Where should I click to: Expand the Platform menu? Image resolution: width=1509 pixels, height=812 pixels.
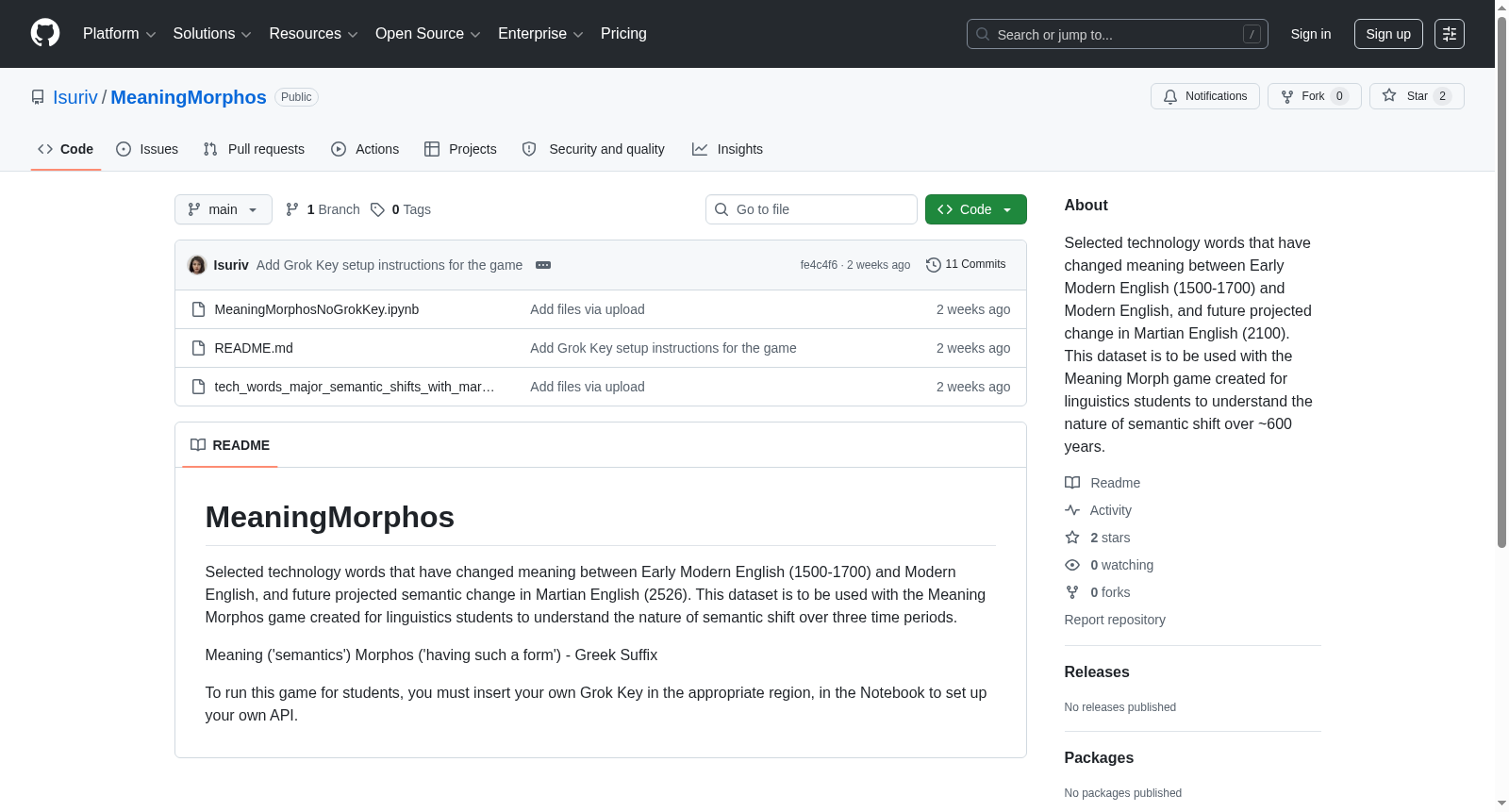pos(119,34)
